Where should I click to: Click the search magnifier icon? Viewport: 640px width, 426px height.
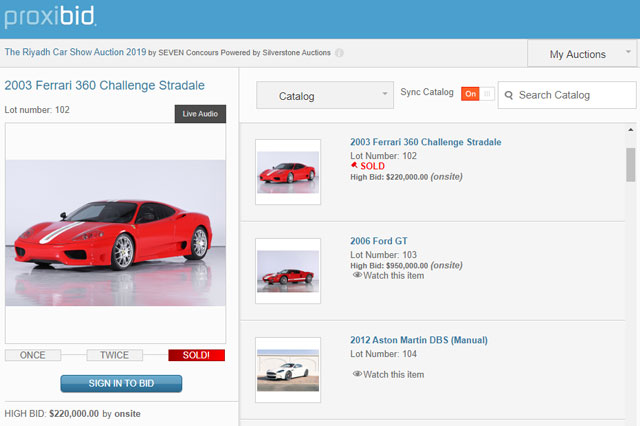click(x=509, y=95)
